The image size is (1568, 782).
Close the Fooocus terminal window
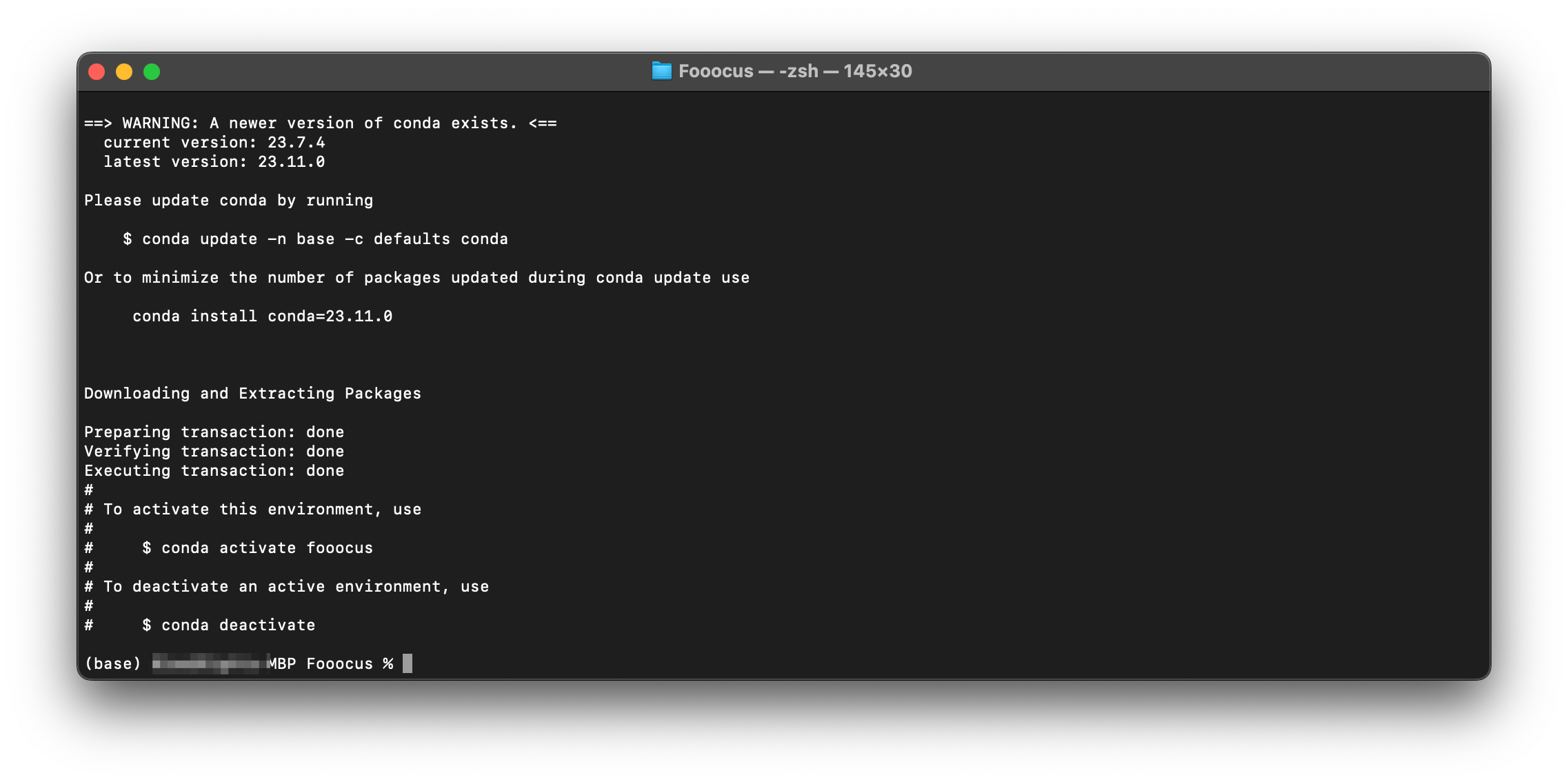97,72
